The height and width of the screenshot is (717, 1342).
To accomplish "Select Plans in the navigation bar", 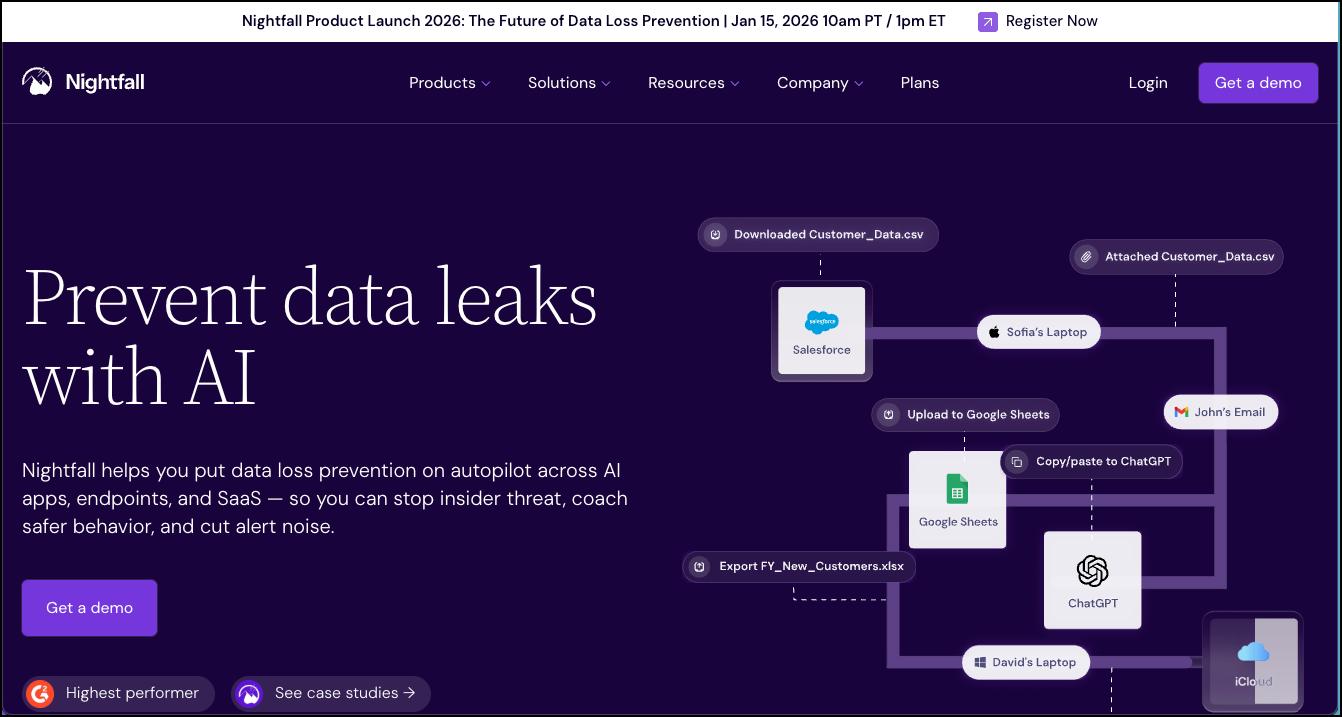I will (919, 82).
